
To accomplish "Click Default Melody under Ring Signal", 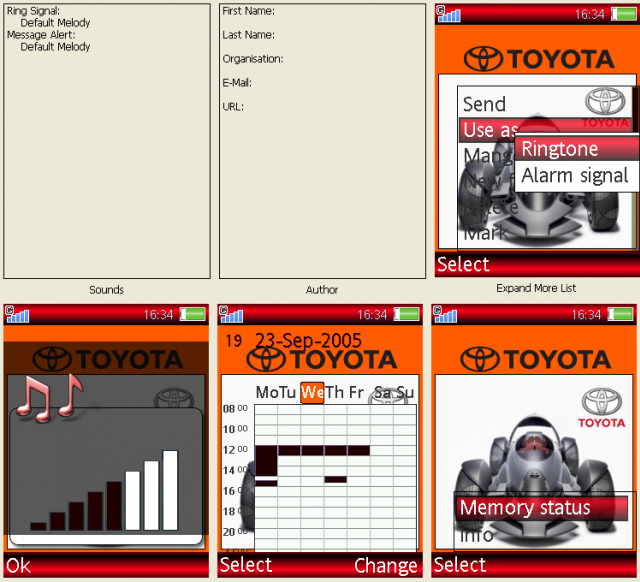I will [55, 23].
